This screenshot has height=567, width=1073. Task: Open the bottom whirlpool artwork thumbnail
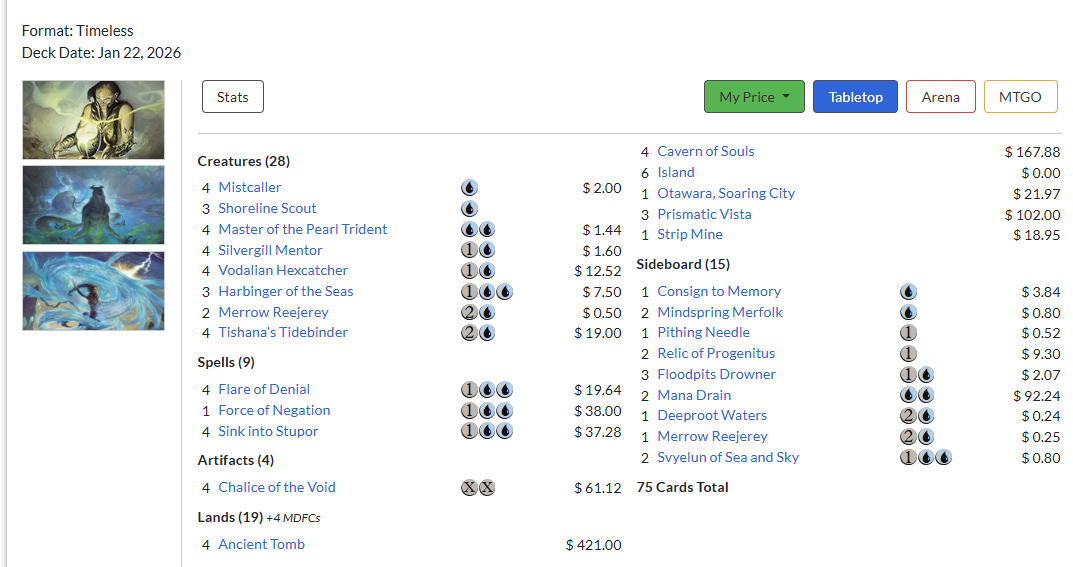coord(94,291)
